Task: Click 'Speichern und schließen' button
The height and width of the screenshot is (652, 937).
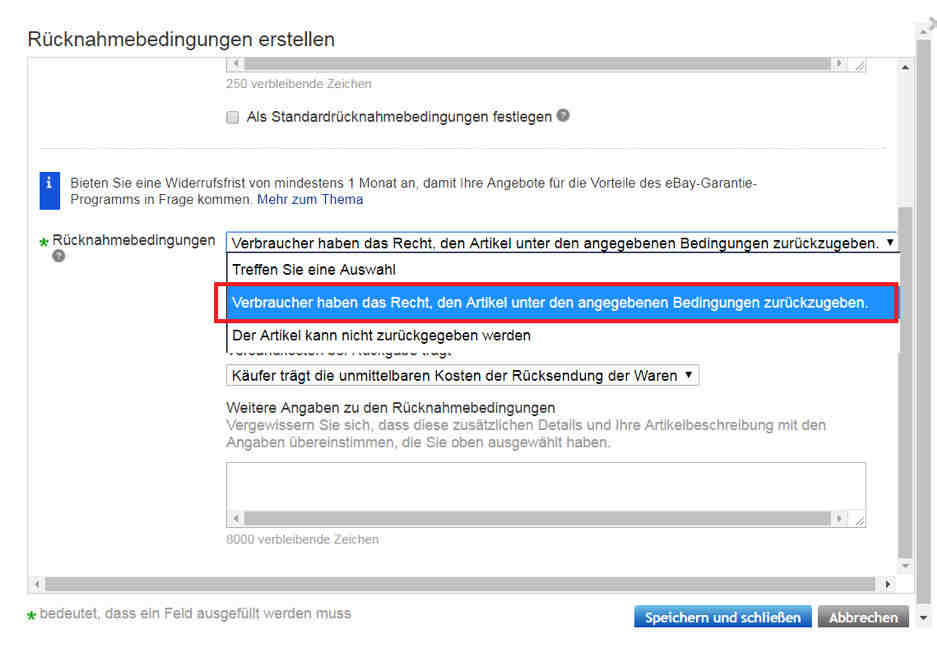Action: click(x=722, y=617)
